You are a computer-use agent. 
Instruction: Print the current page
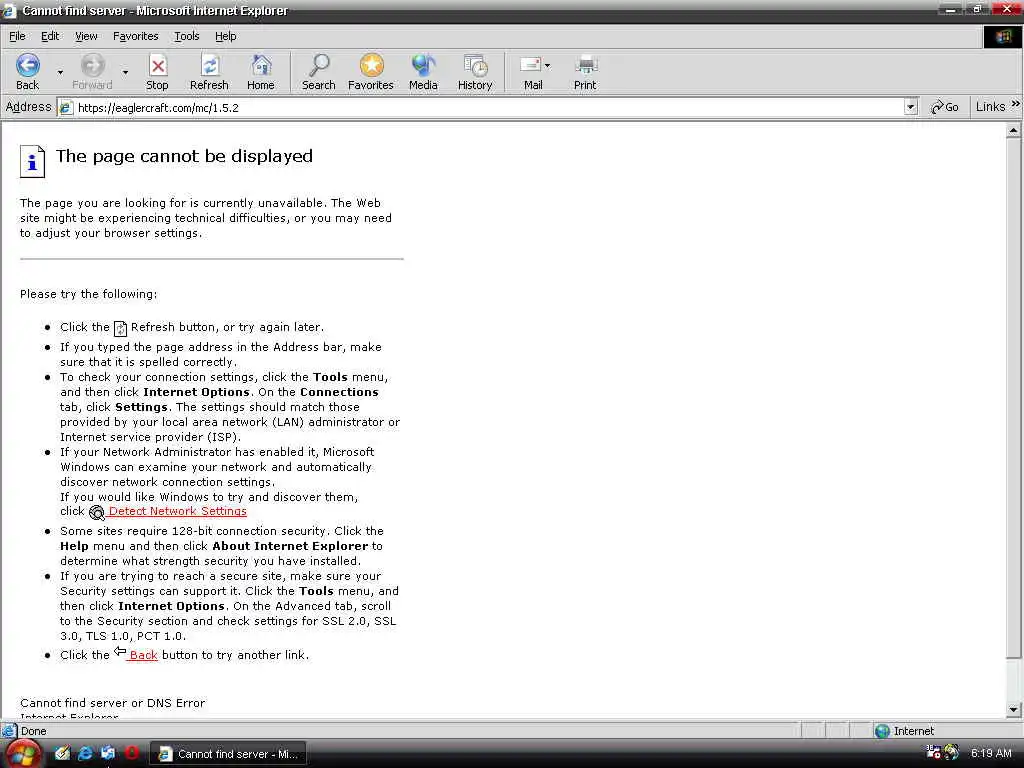[585, 72]
